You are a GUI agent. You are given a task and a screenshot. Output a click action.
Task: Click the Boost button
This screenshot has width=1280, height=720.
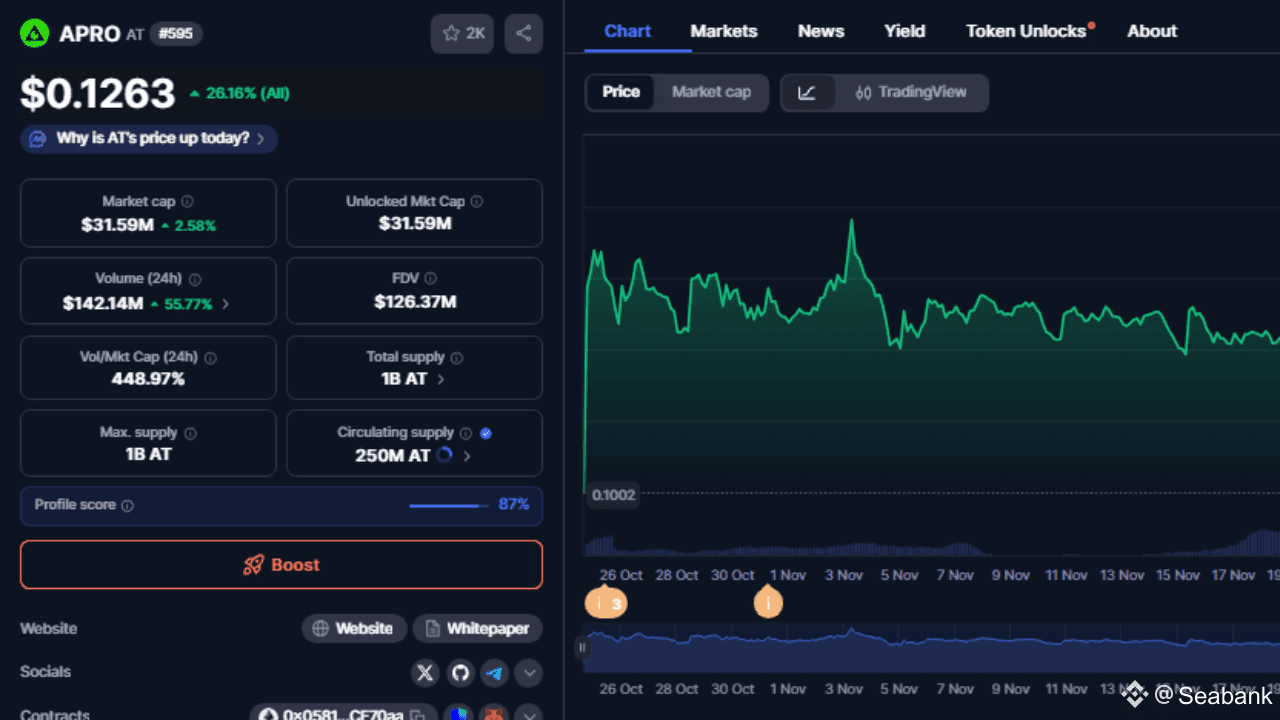point(281,565)
